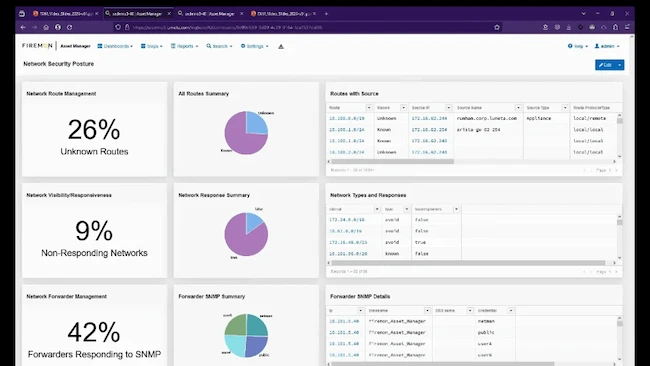The width and height of the screenshot is (650, 366).
Task: Open the Search menu
Action: pos(219,46)
